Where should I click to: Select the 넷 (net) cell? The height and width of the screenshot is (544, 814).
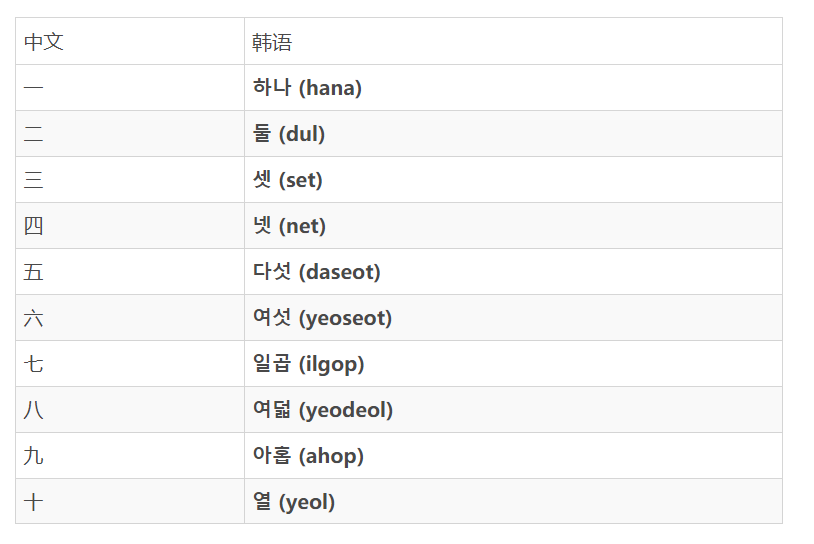tap(513, 226)
